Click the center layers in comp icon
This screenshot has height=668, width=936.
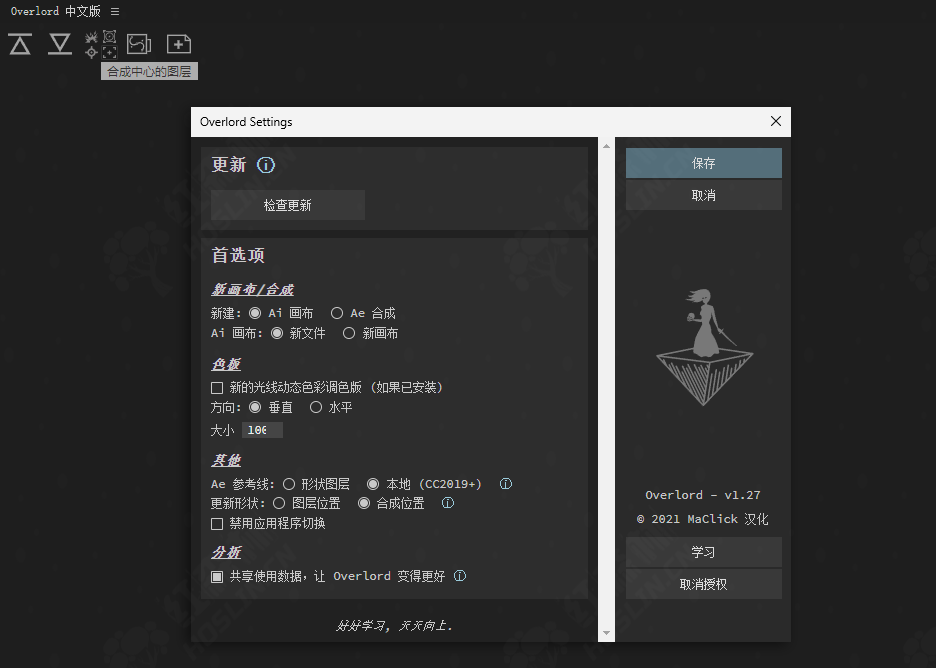(x=109, y=53)
